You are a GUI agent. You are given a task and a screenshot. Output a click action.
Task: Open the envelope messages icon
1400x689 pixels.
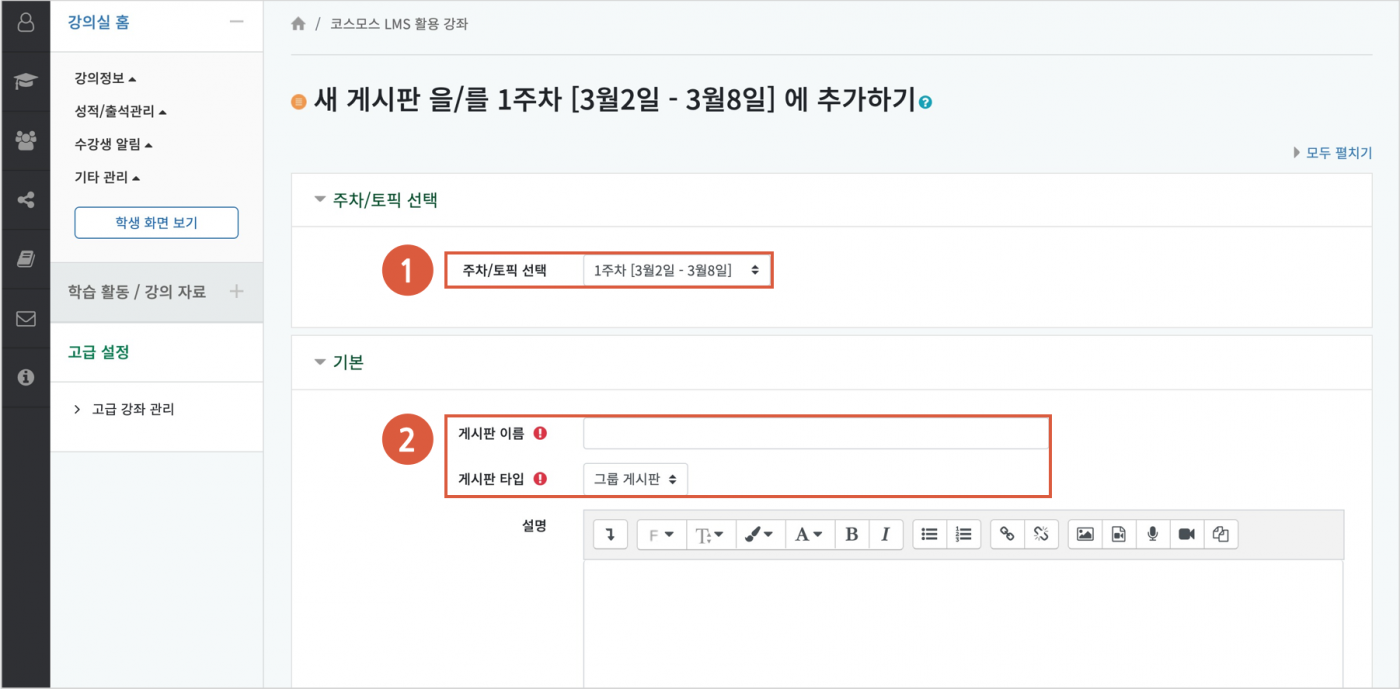point(25,319)
